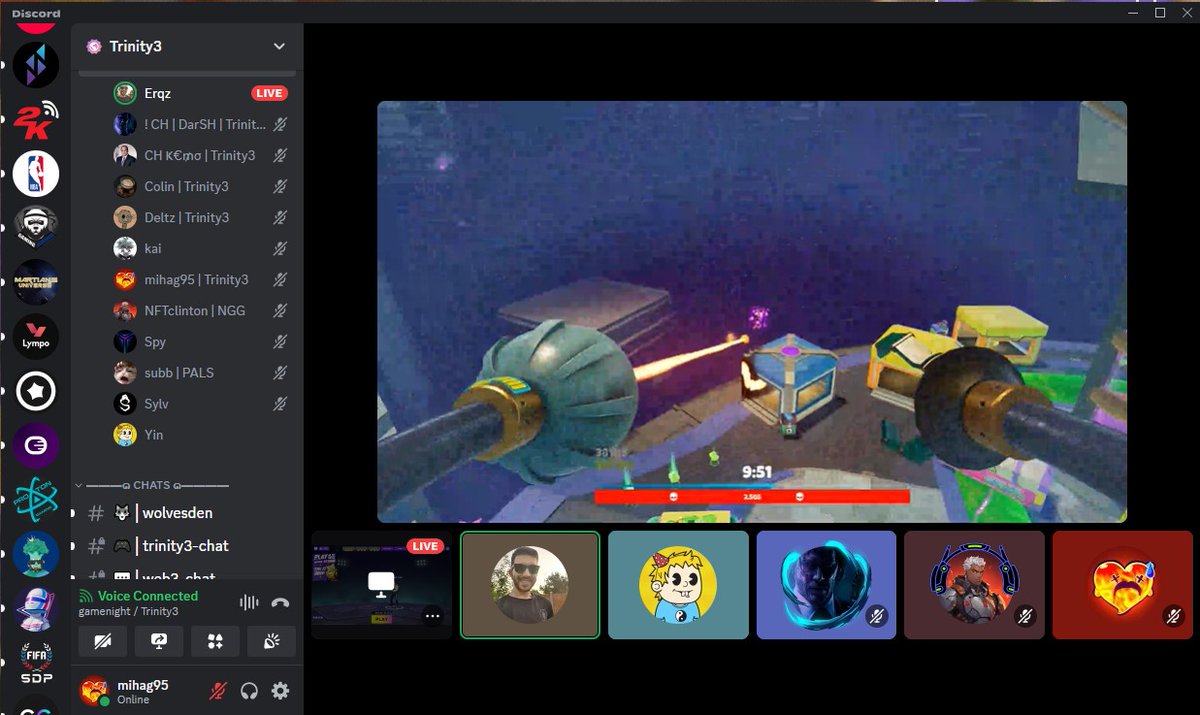Select CH K€mo | Trinity3 participant
Screen dimensions: 1200x715
point(201,155)
